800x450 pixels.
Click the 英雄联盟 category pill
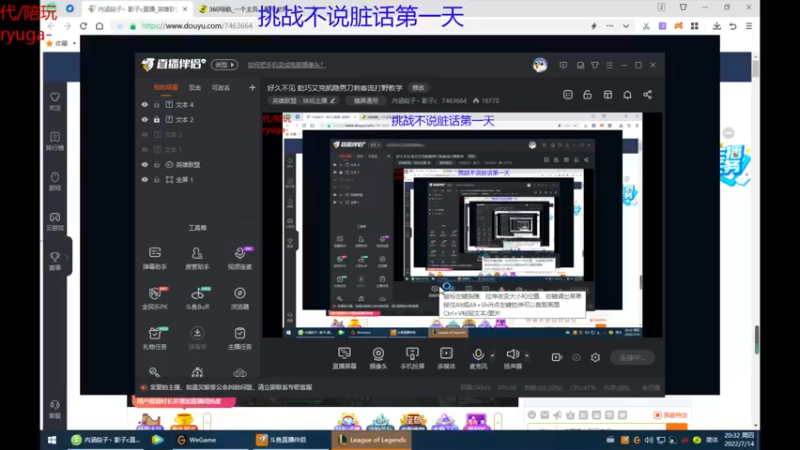tap(304, 101)
